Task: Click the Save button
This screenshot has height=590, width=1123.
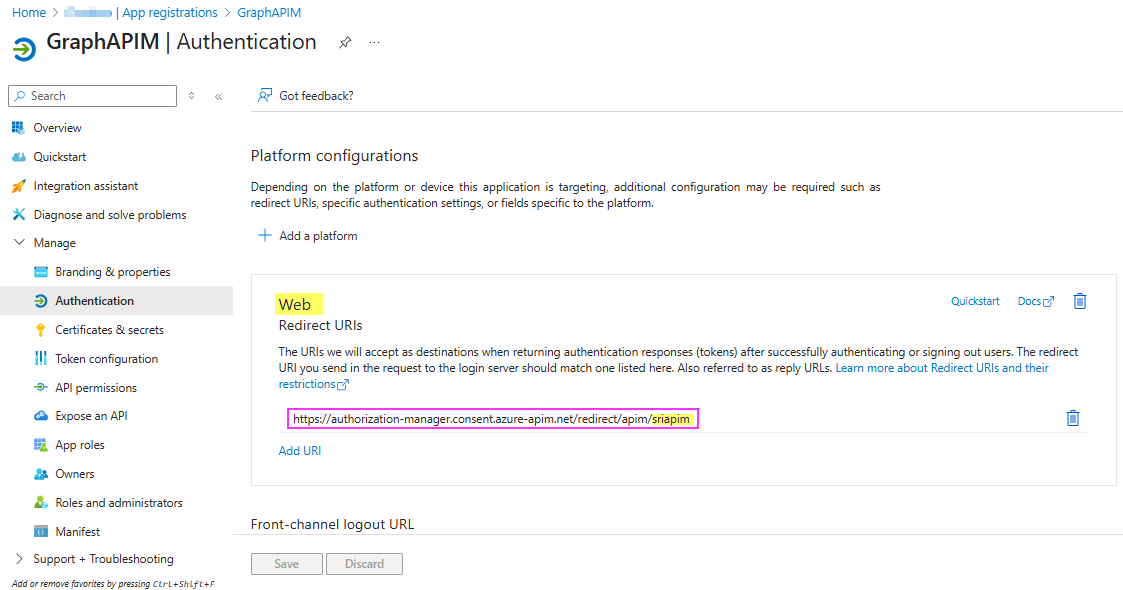Action: (x=286, y=564)
